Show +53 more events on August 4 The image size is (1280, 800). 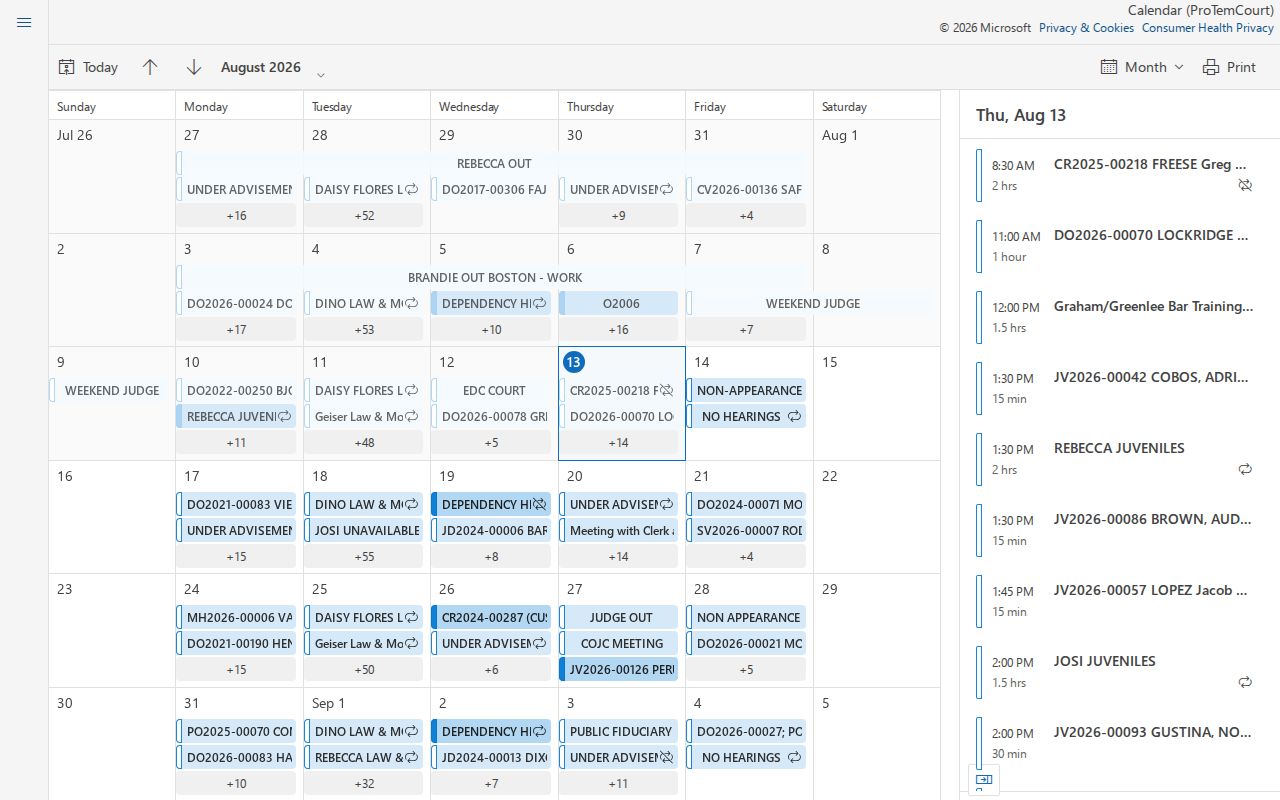click(364, 330)
